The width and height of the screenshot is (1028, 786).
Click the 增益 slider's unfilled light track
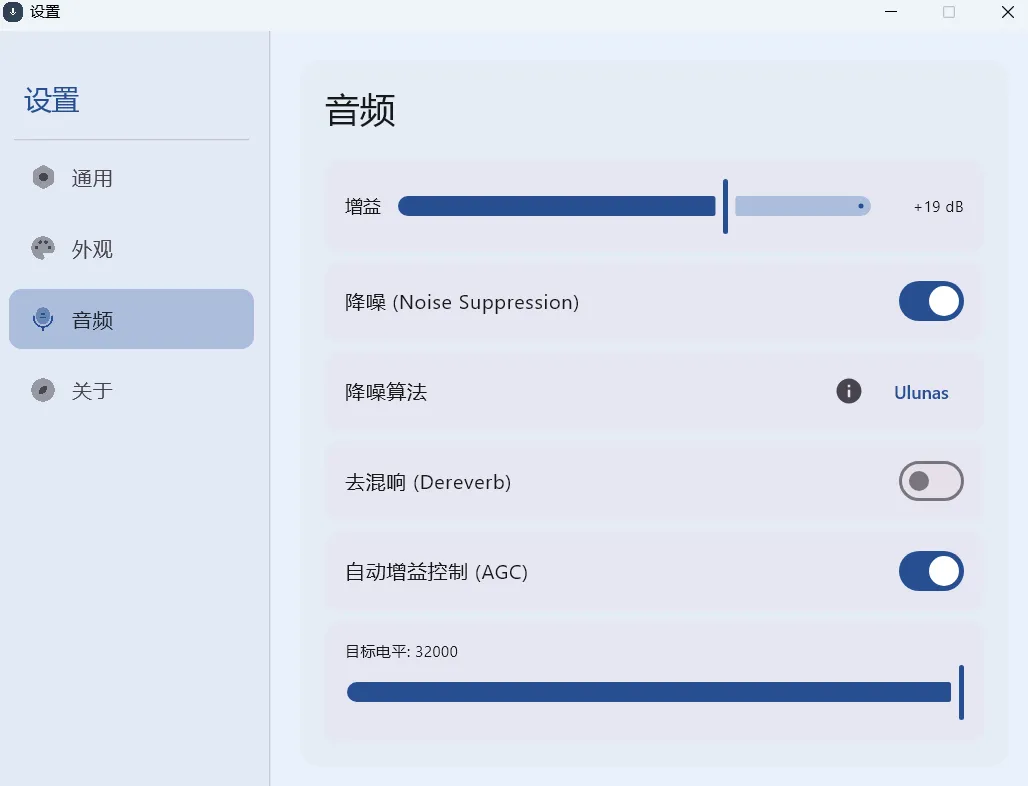[800, 206]
